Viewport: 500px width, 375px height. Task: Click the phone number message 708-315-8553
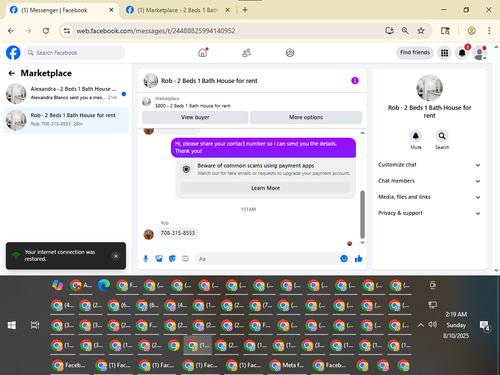coord(178,233)
